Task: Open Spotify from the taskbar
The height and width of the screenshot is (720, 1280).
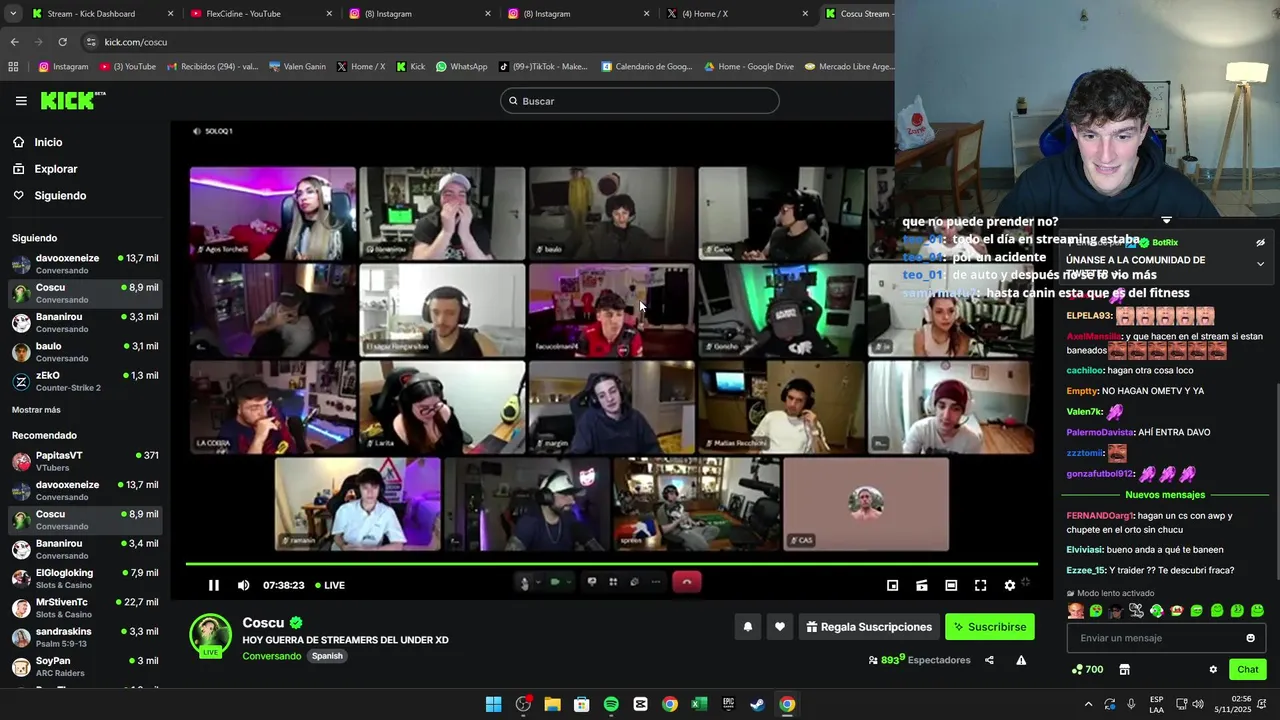Action: [x=611, y=704]
